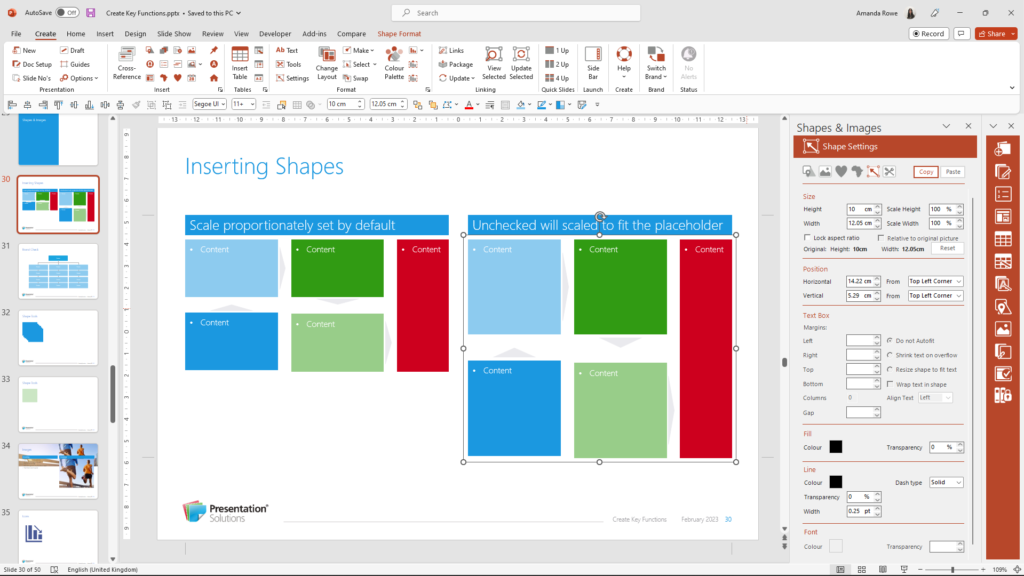Select the slide 34 thumbnail
This screenshot has width=1024, height=576.
57,470
